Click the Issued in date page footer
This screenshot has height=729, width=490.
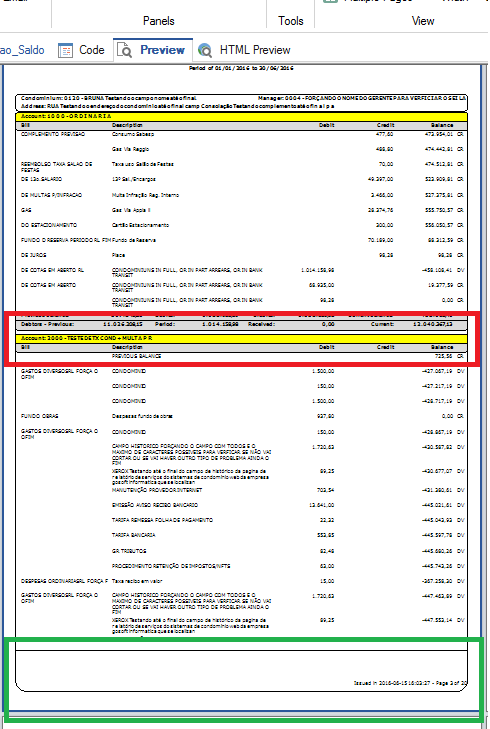(x=410, y=683)
